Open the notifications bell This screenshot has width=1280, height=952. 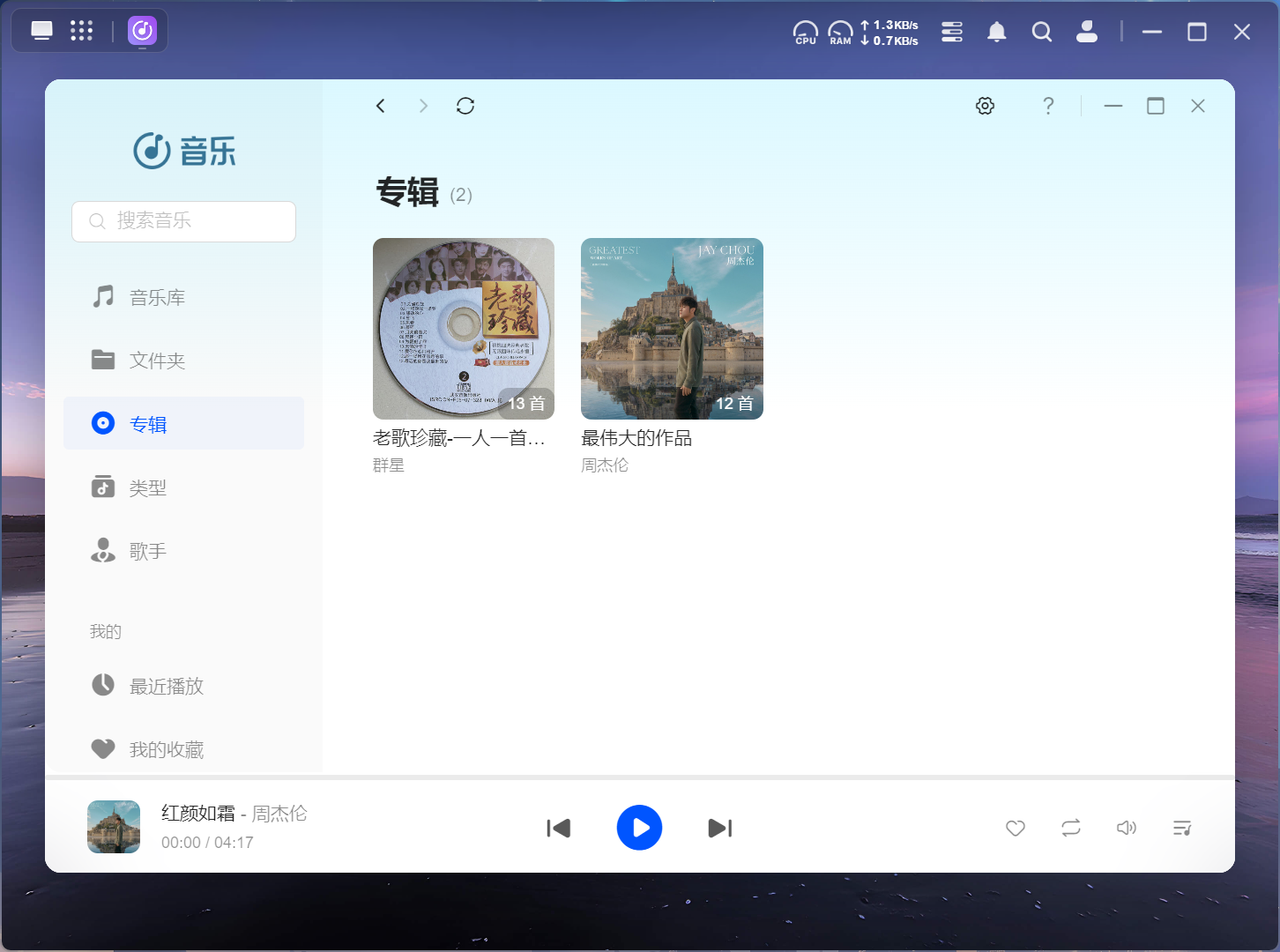[x=997, y=32]
